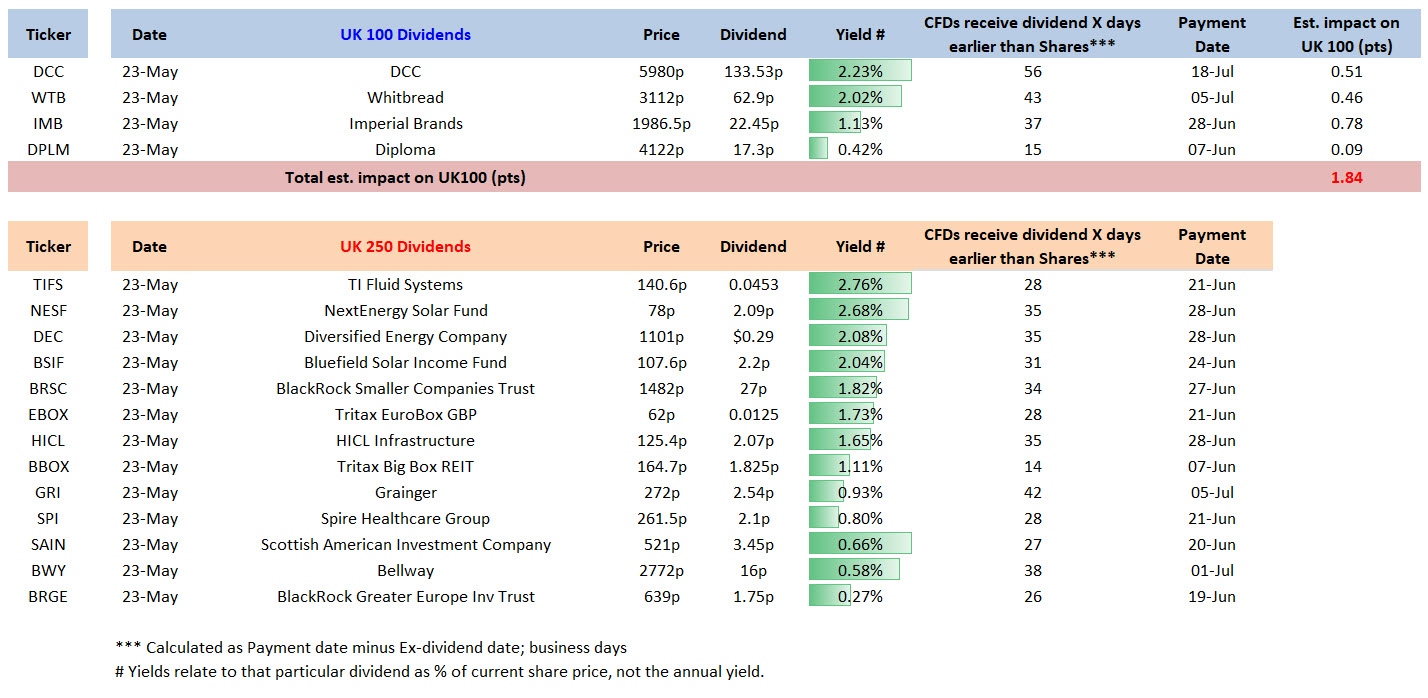Click the Yields relate footnote
The width and height of the screenshot is (1428, 698).
point(439,671)
